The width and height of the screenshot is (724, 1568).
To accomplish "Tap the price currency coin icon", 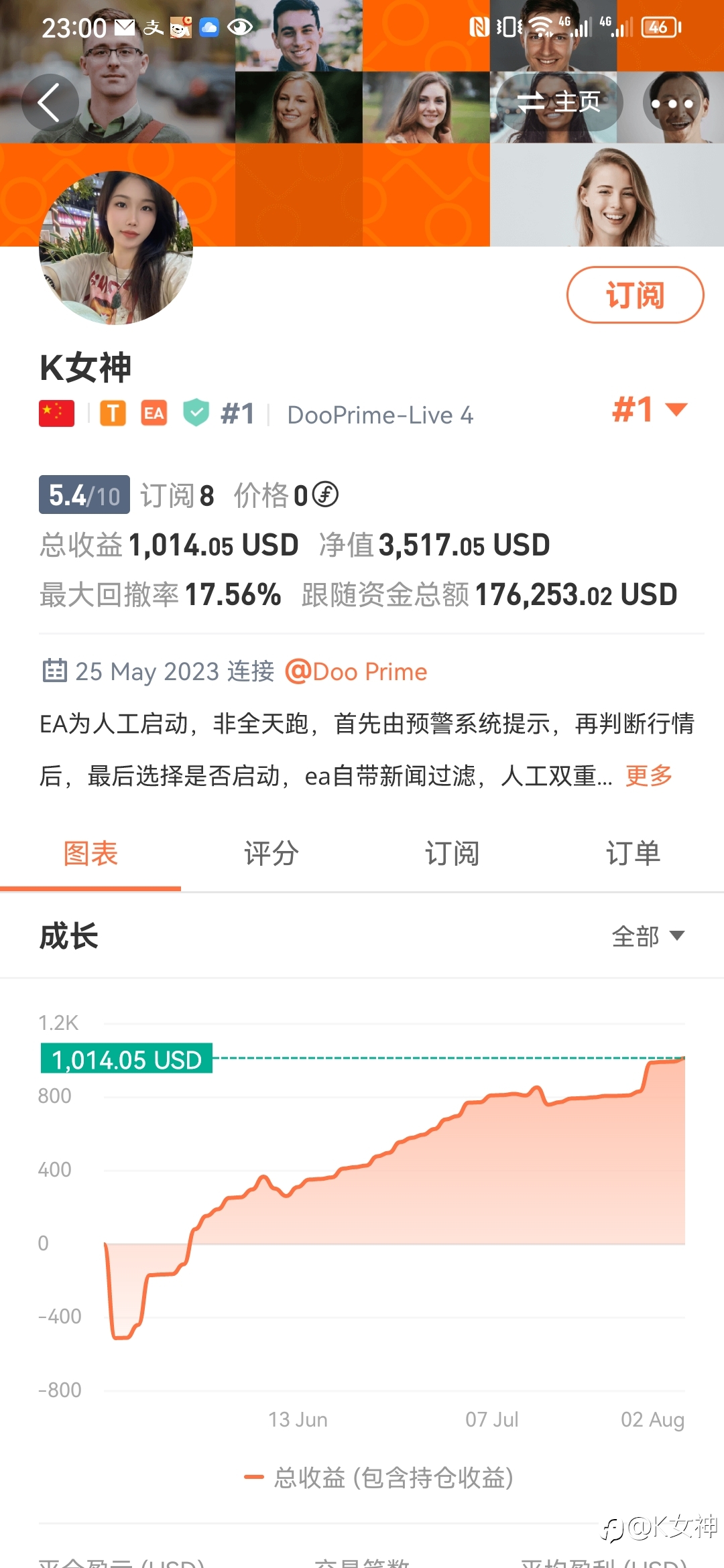I will (325, 495).
